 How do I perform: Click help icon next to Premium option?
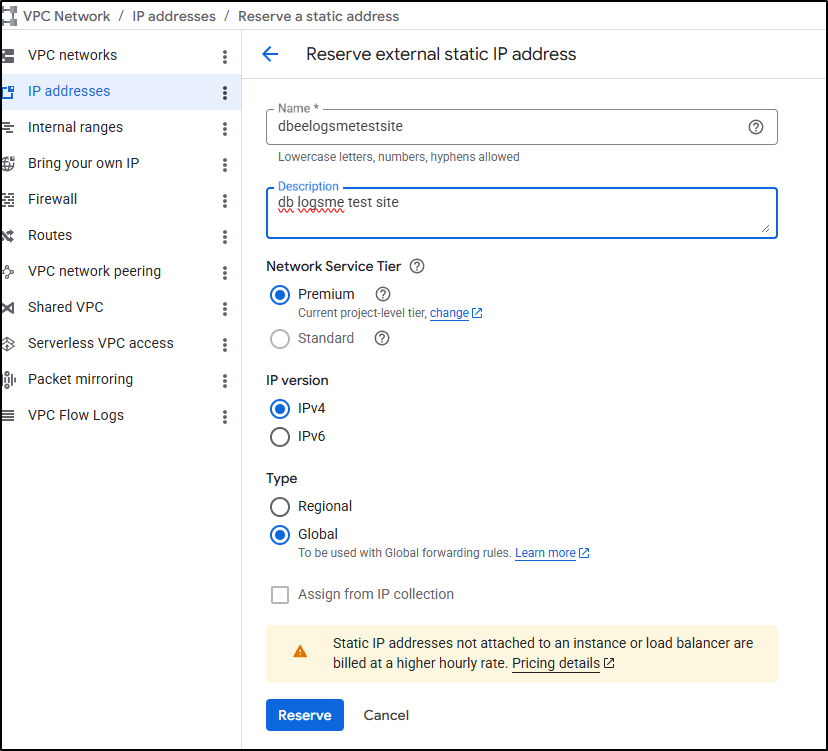point(382,294)
